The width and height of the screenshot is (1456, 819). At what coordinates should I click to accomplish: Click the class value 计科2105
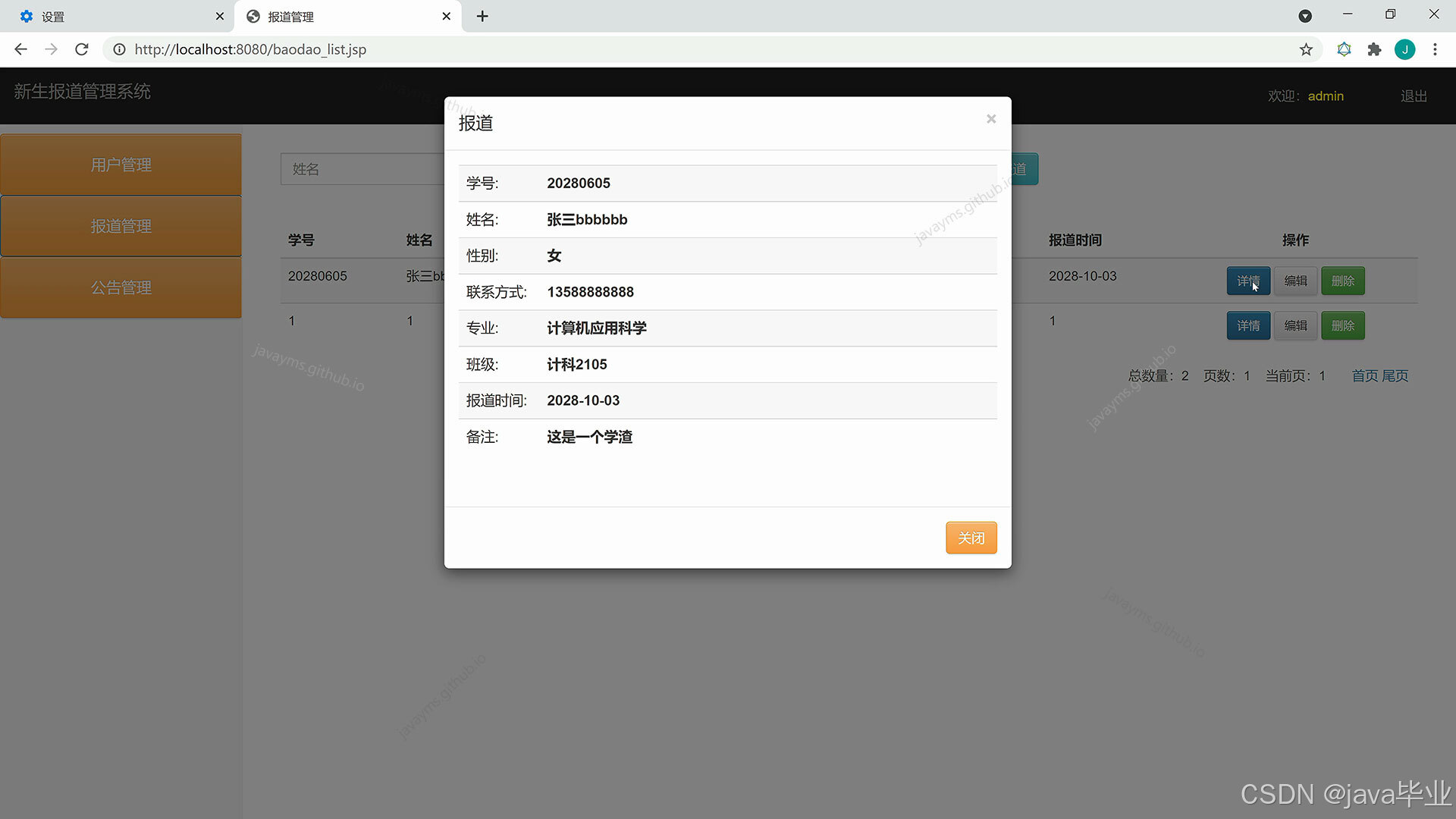point(576,365)
